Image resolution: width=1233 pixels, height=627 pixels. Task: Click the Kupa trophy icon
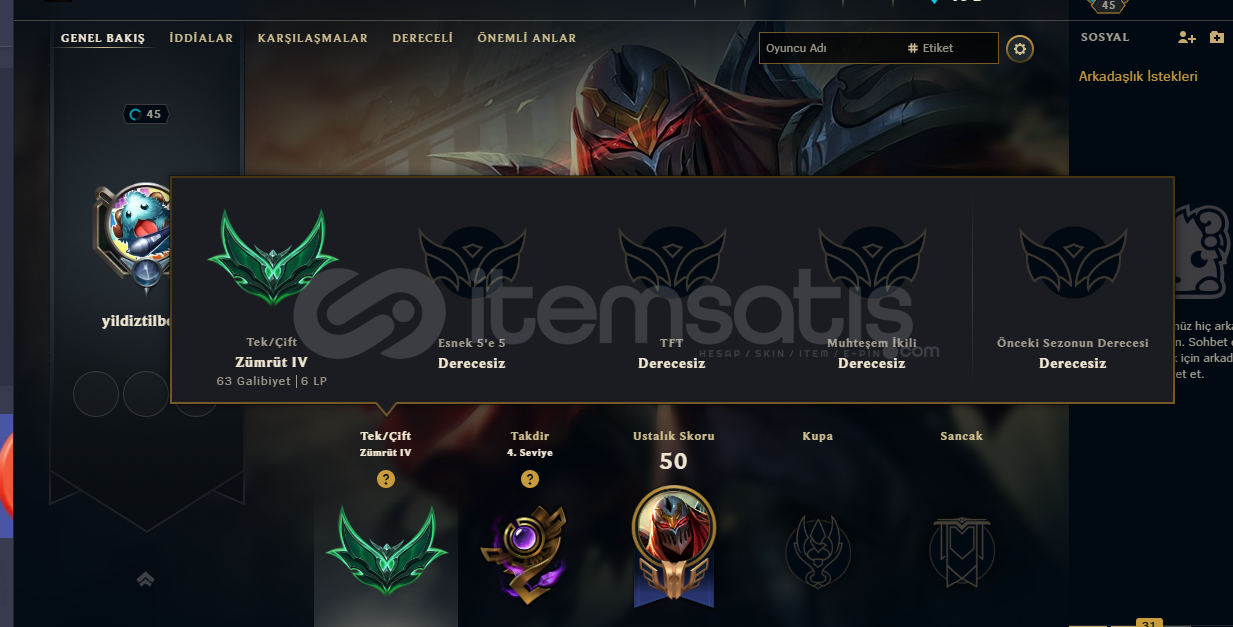[x=818, y=550]
